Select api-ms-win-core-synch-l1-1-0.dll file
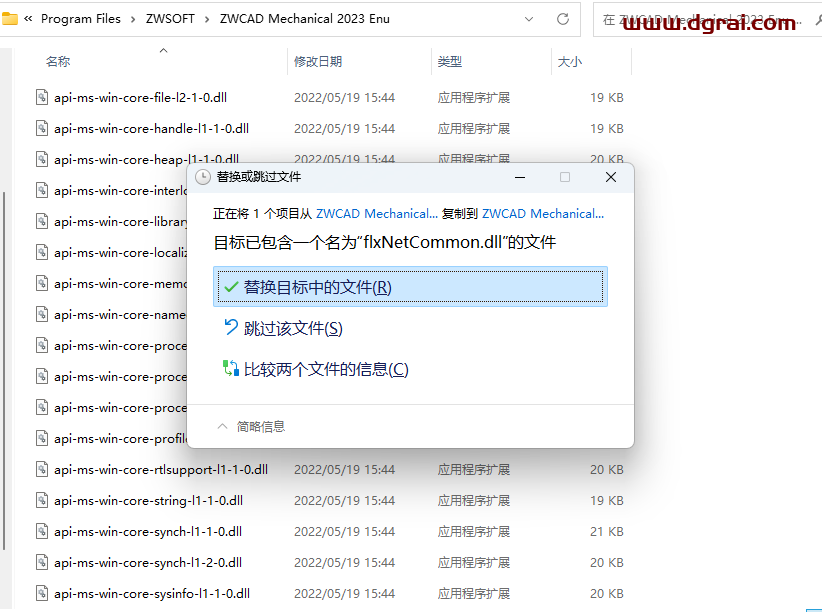The image size is (822, 612). (x=148, y=531)
